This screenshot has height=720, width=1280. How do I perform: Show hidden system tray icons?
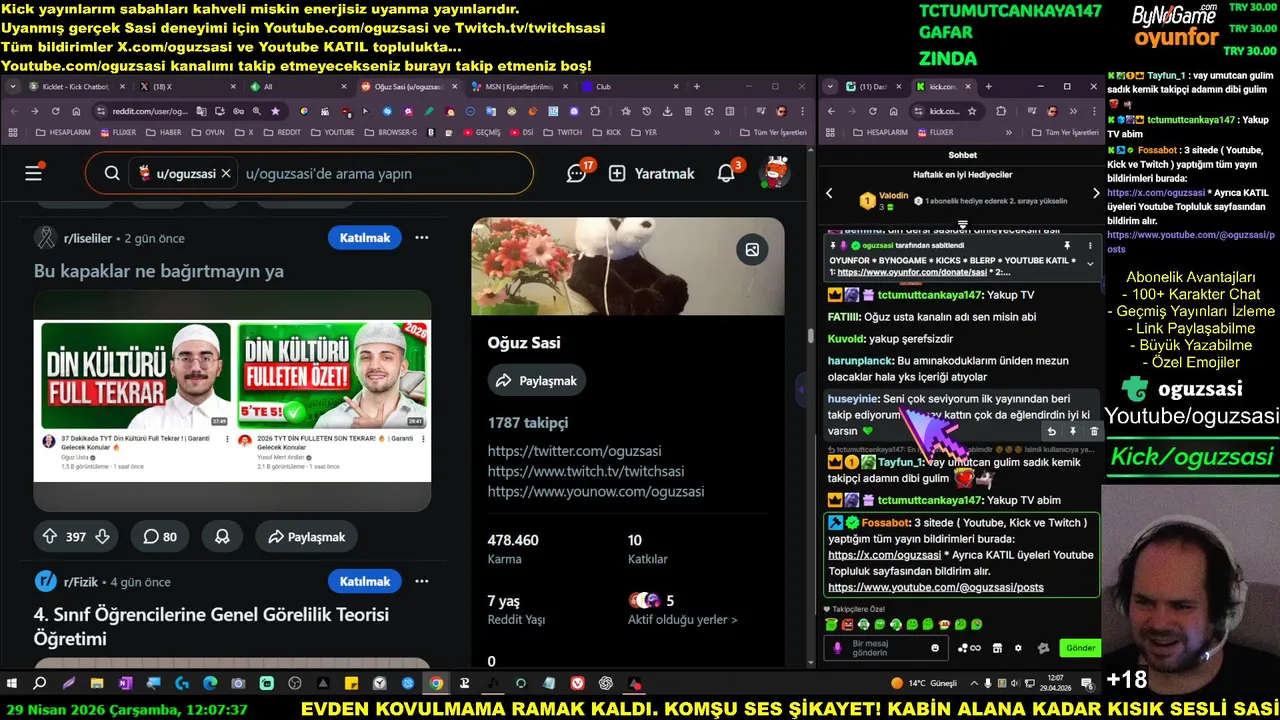973,684
